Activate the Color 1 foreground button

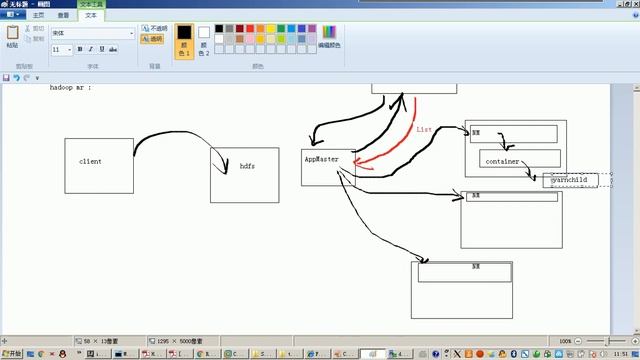pos(184,42)
